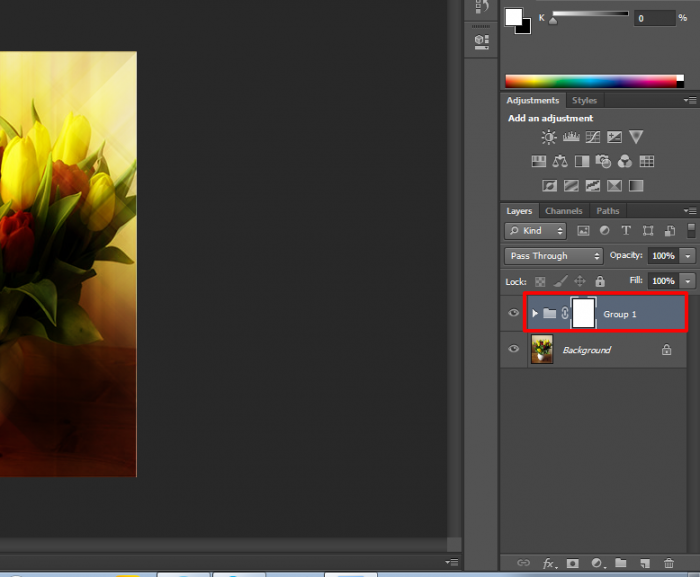Image resolution: width=700 pixels, height=577 pixels.
Task: Delete layer using the trash icon
Action: (x=669, y=564)
